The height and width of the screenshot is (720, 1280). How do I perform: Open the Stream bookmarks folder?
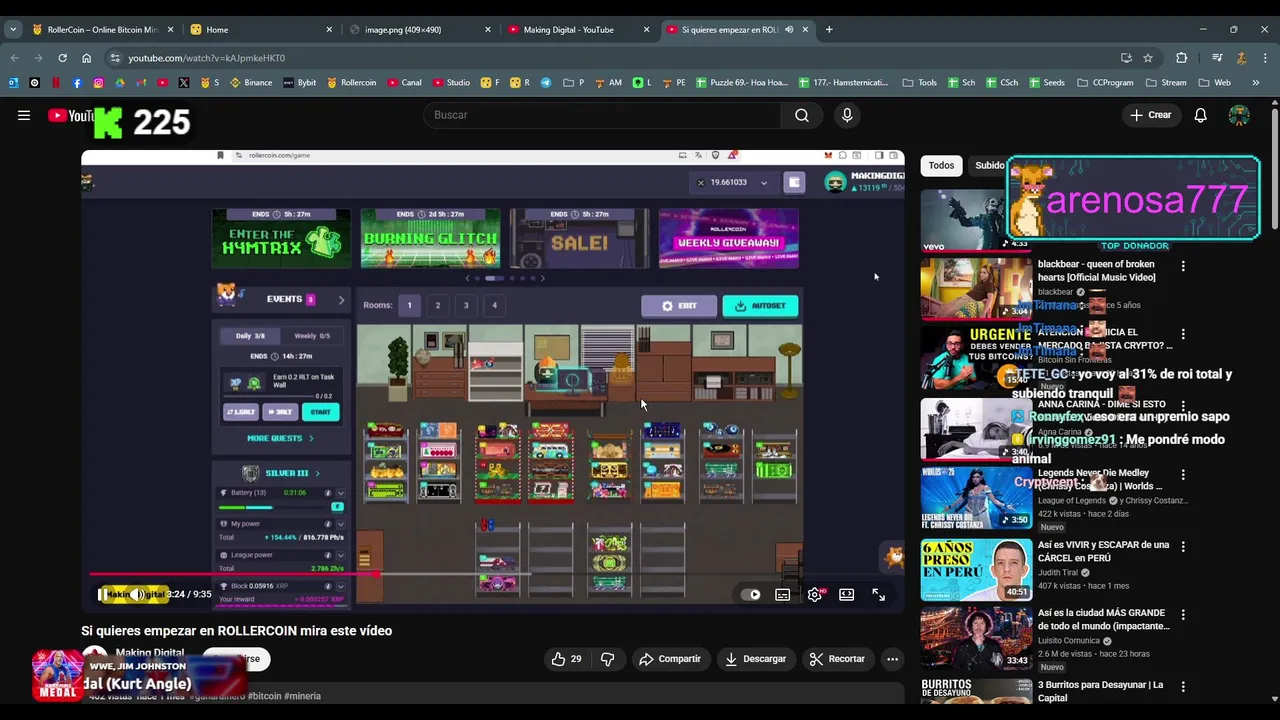pos(1166,82)
